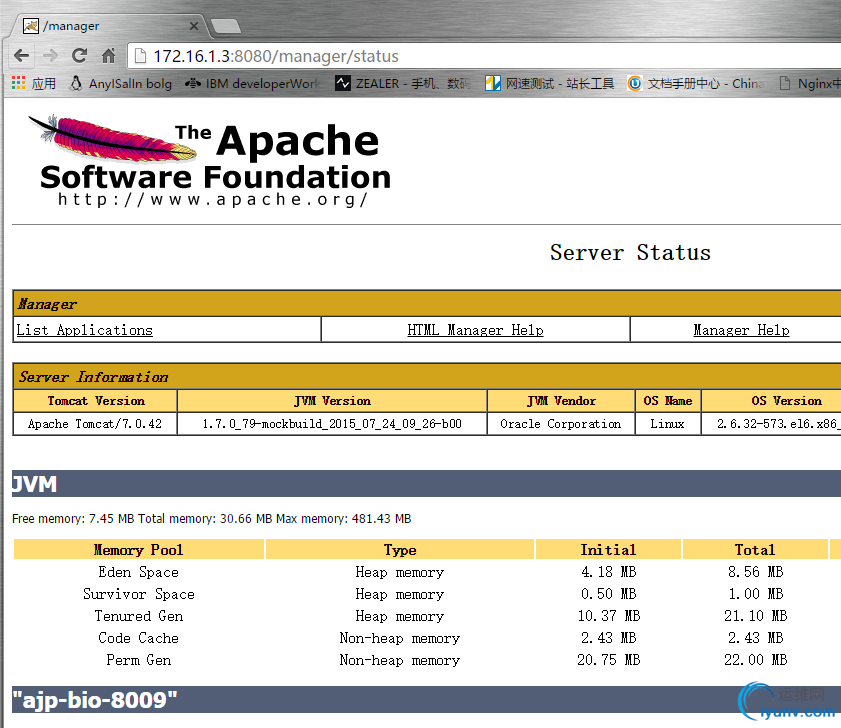Click the Memory Pool column header
The width and height of the screenshot is (841, 728).
[139, 550]
